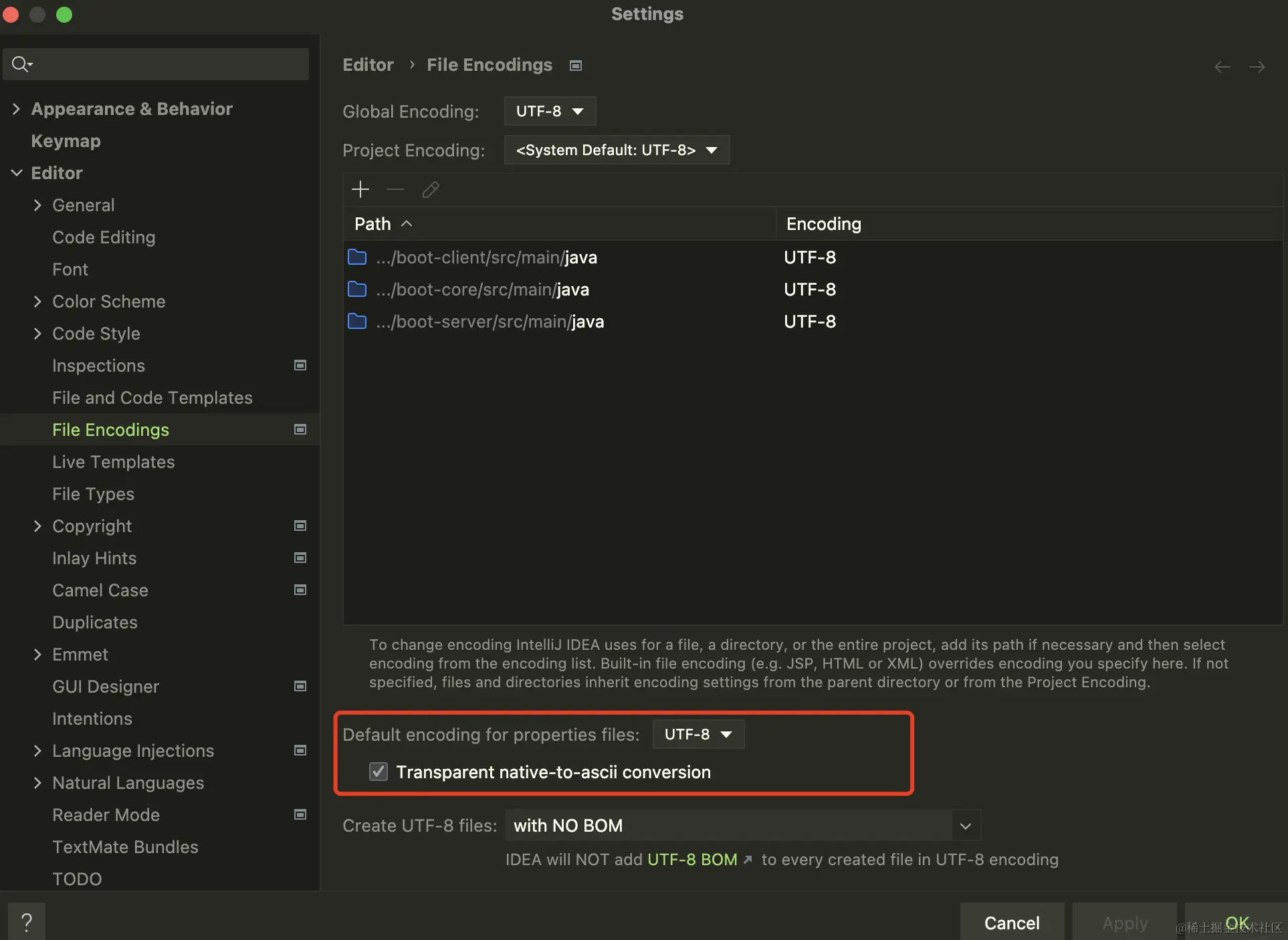Expand Appearance & Behavior tree node

coord(16,109)
